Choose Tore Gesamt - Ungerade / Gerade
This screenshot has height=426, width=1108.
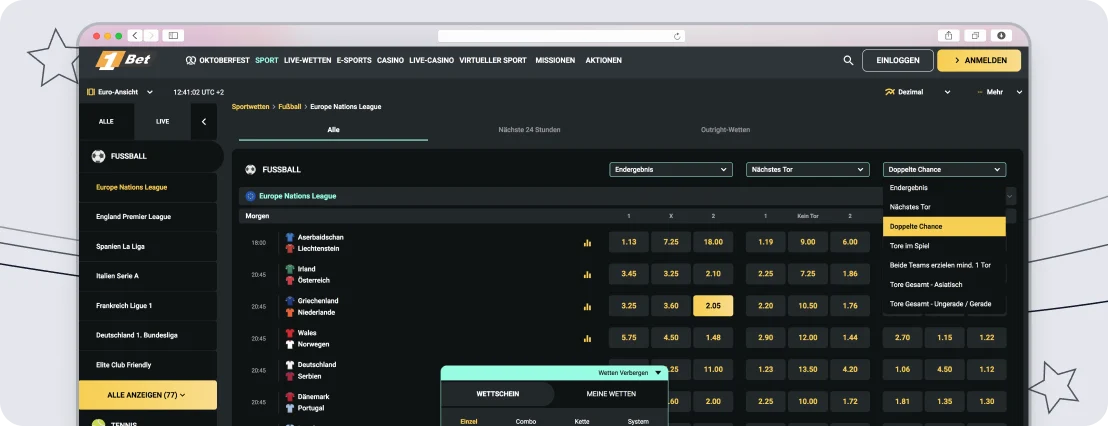[x=944, y=304]
